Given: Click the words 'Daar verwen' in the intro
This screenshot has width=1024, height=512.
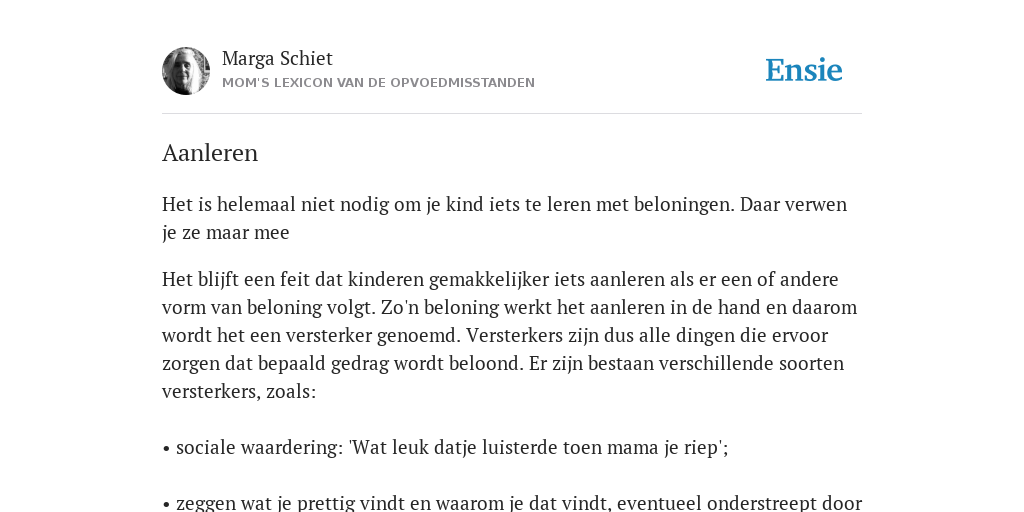Looking at the screenshot, I should pyautogui.click(x=793, y=204).
